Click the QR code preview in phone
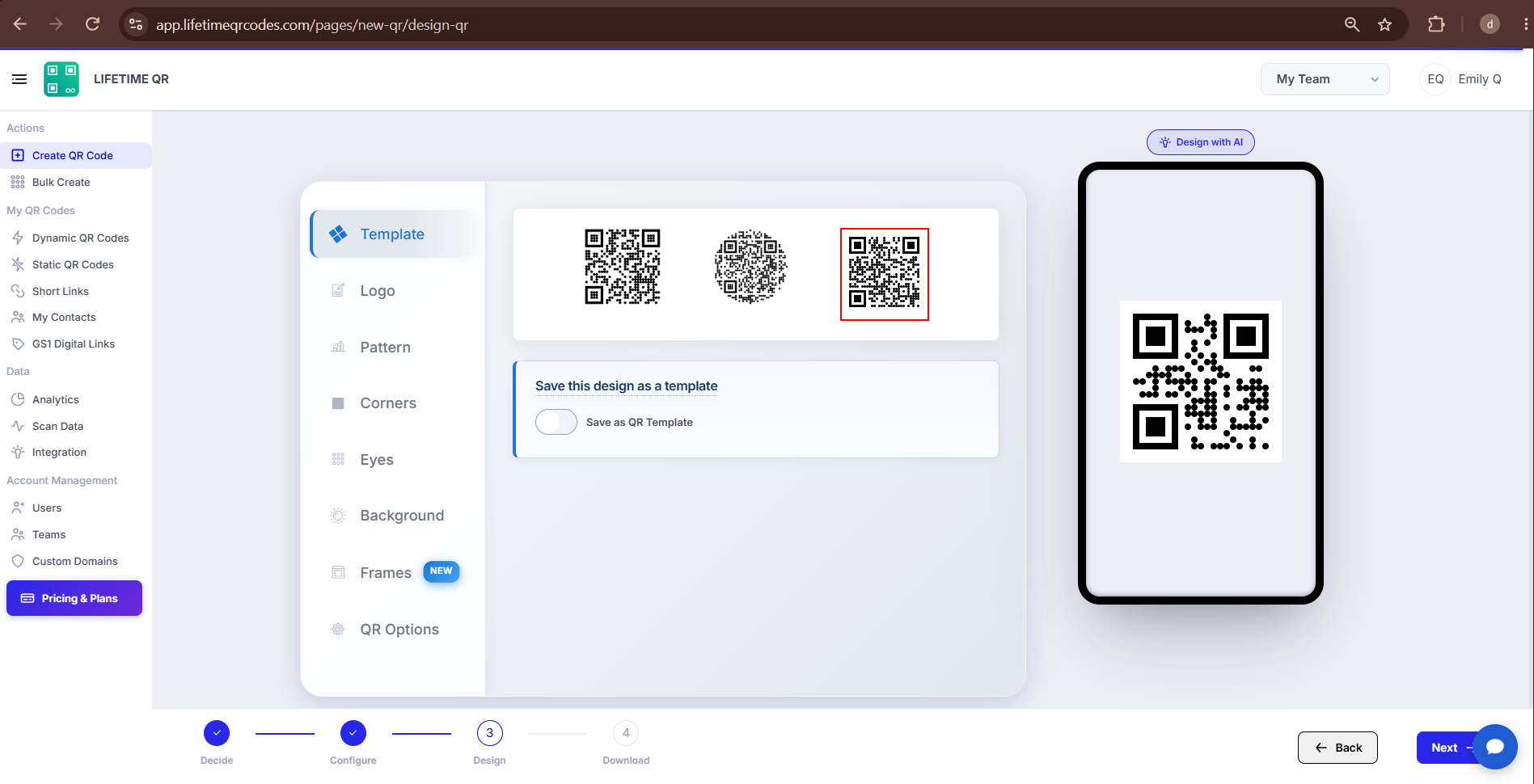Viewport: 1534px width, 784px height. [x=1201, y=381]
